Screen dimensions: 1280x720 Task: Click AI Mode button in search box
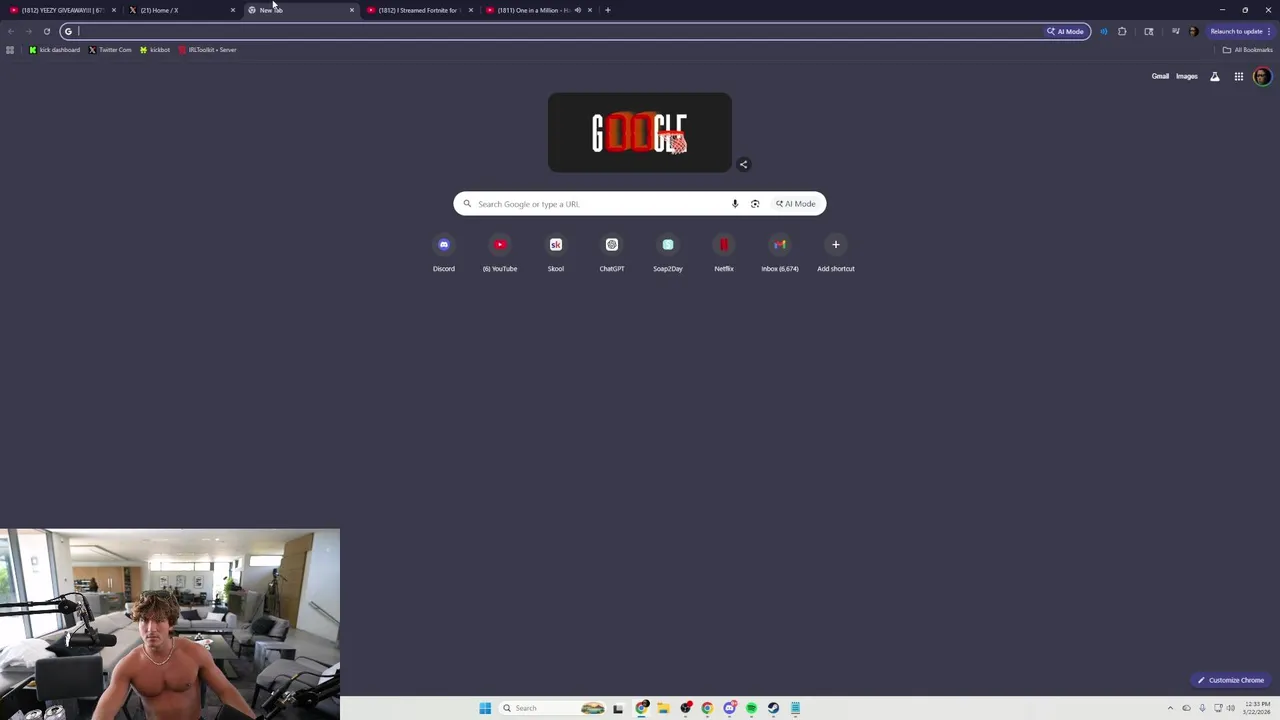coord(796,204)
